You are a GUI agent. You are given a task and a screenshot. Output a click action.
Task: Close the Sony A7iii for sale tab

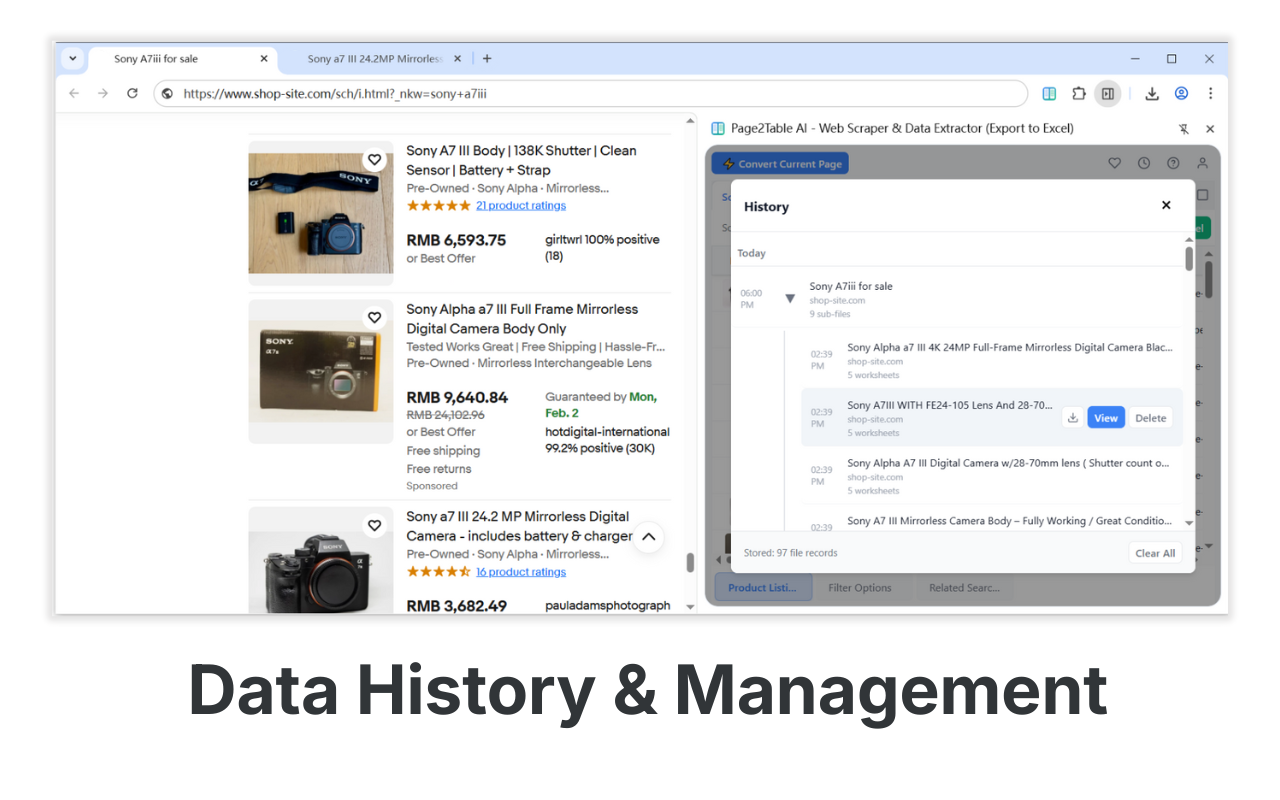pyautogui.click(x=264, y=59)
